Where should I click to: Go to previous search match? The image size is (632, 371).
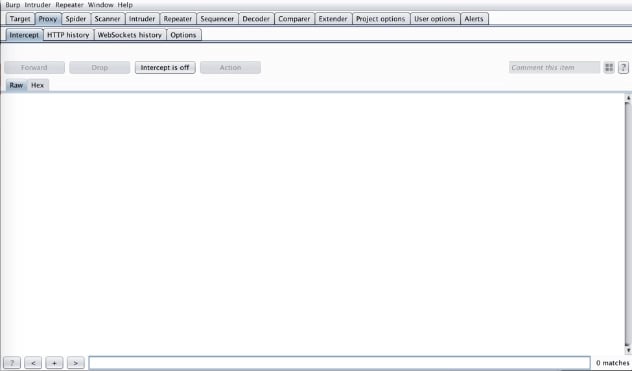click(x=33, y=363)
